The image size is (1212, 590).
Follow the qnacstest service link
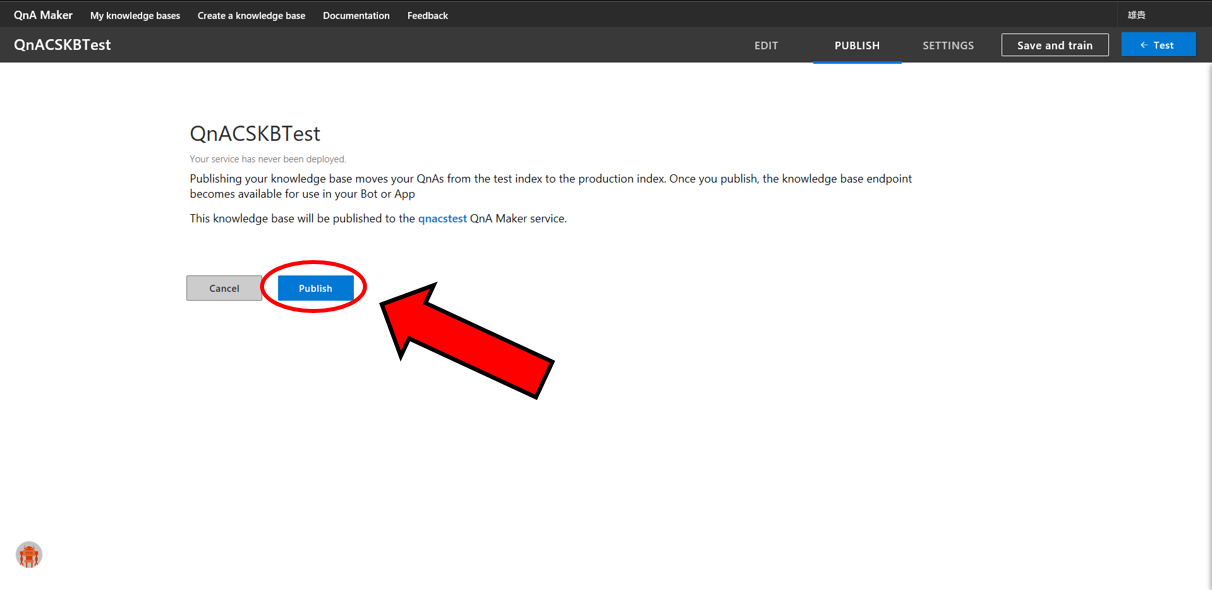442,218
